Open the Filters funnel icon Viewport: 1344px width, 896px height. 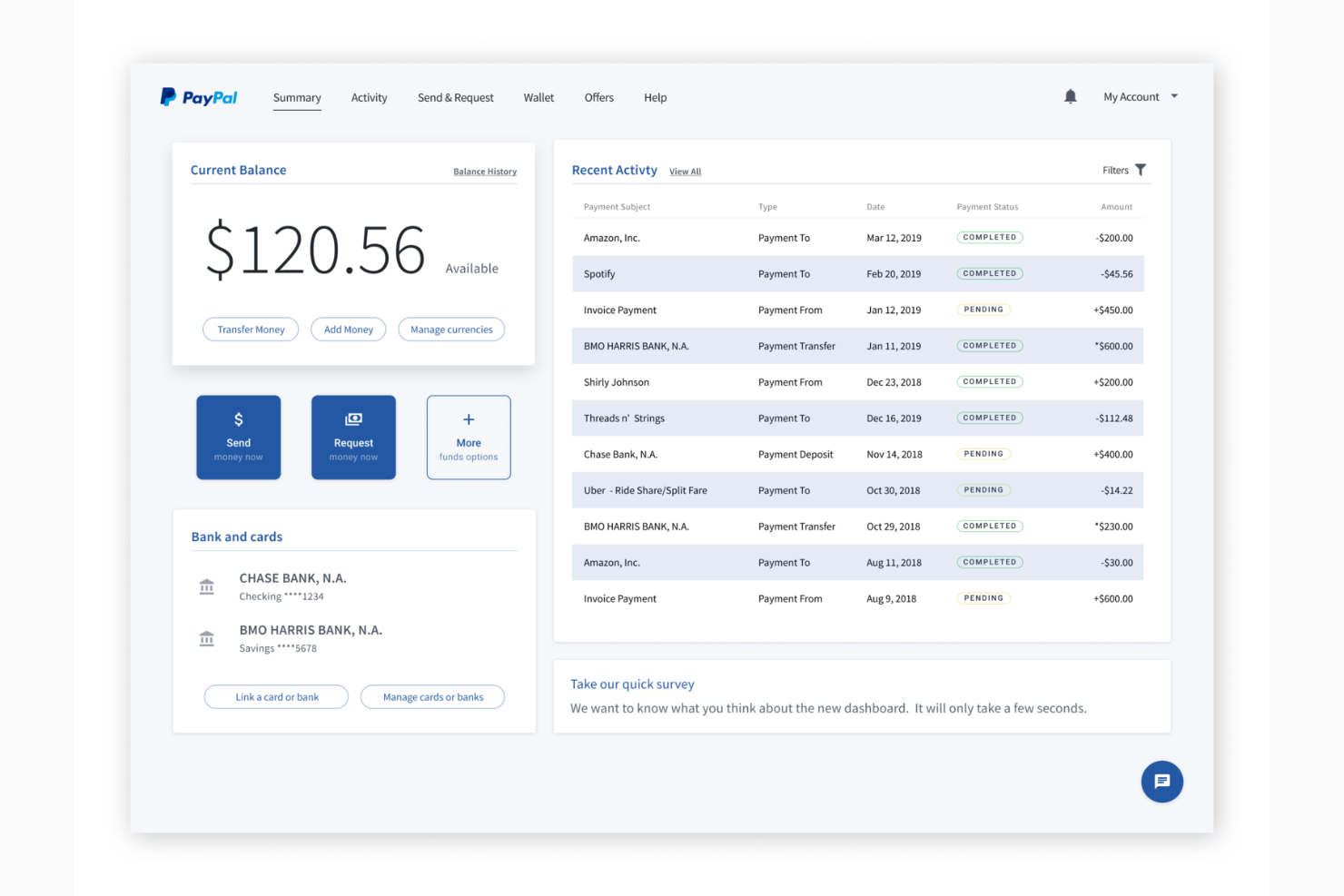(x=1141, y=170)
